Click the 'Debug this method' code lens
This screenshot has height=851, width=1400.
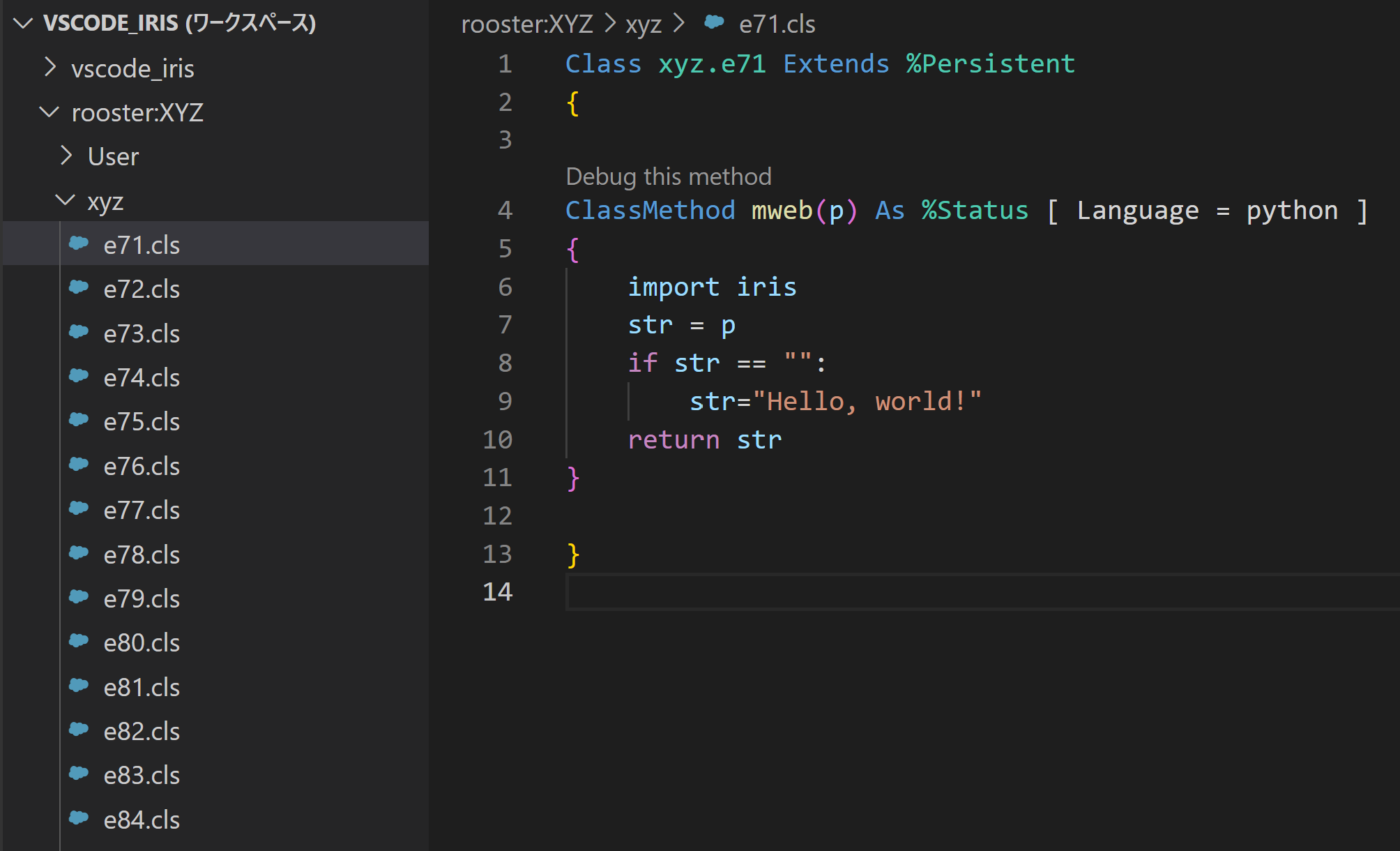(668, 176)
